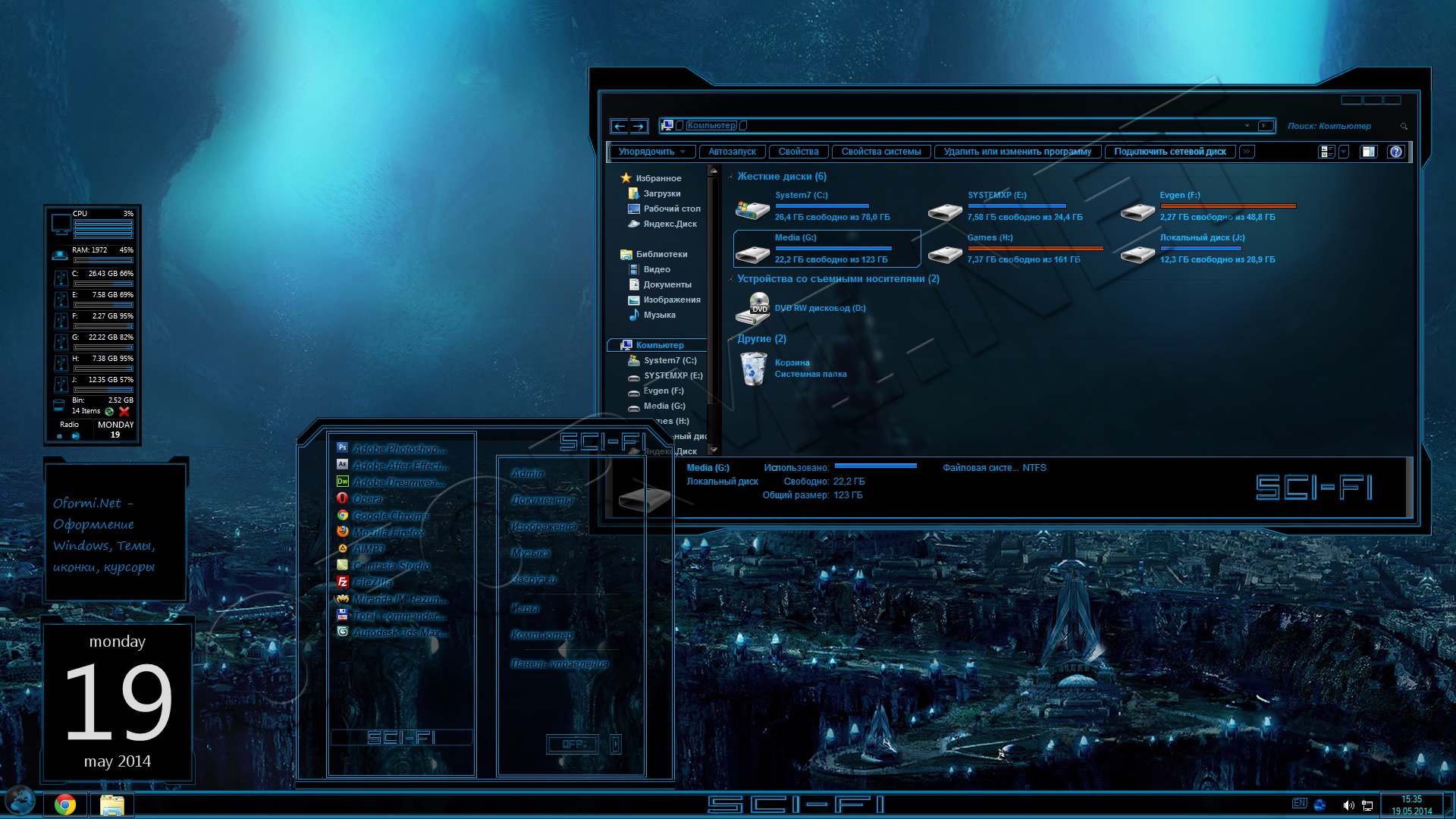Click the Autodesk 3ds Max icon
Viewport: 1456px width, 819px height.
(x=341, y=632)
